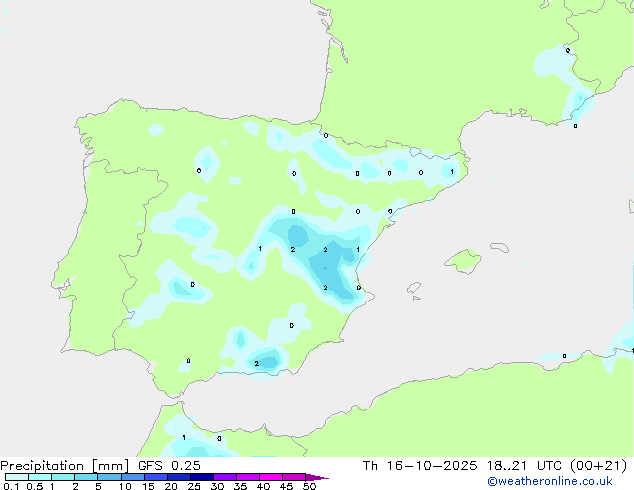Viewport: 634px width, 490px height.
Task: Click the "GFS 0.25" model label
Action: point(169,466)
